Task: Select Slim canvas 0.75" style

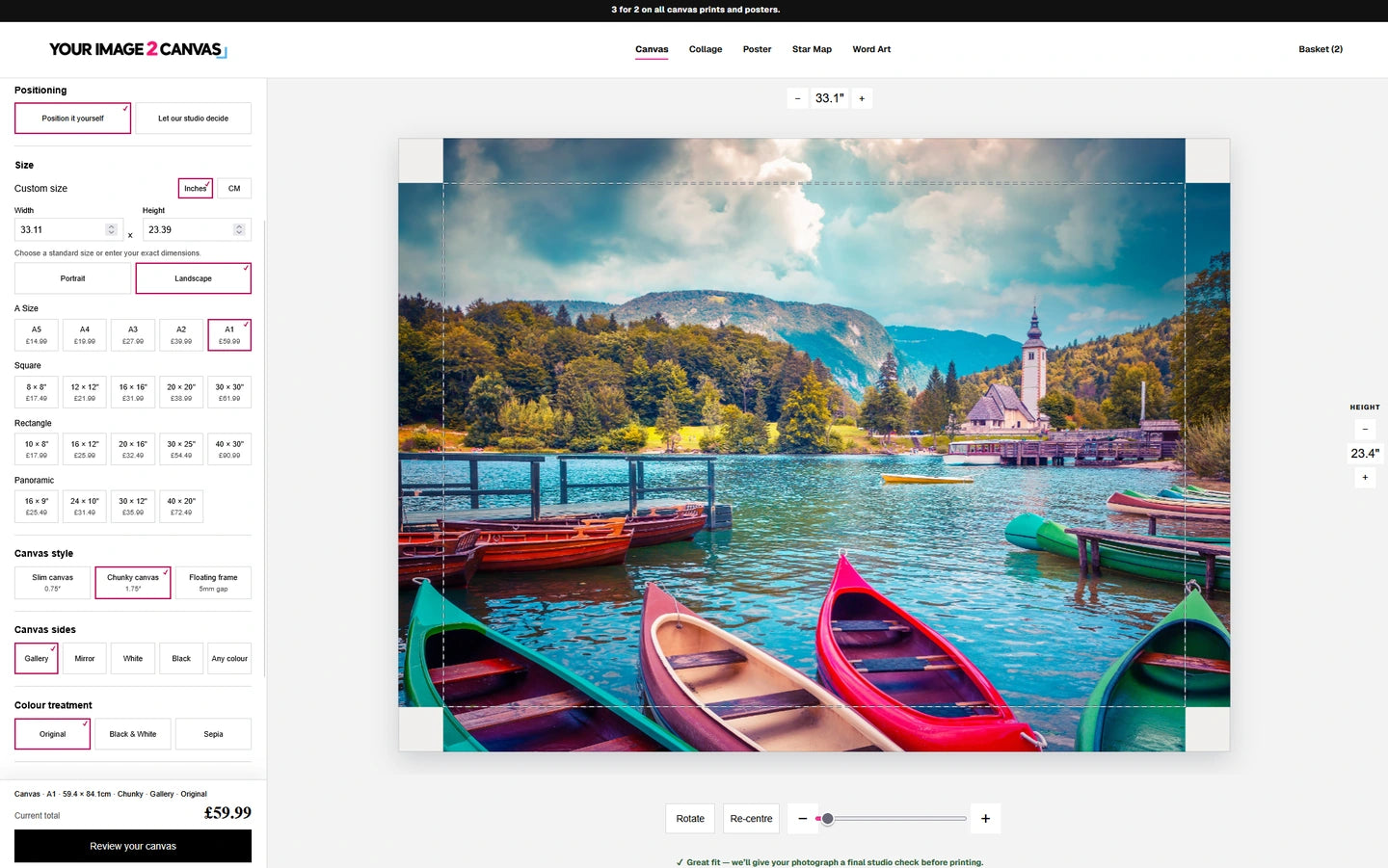Action: pos(52,583)
